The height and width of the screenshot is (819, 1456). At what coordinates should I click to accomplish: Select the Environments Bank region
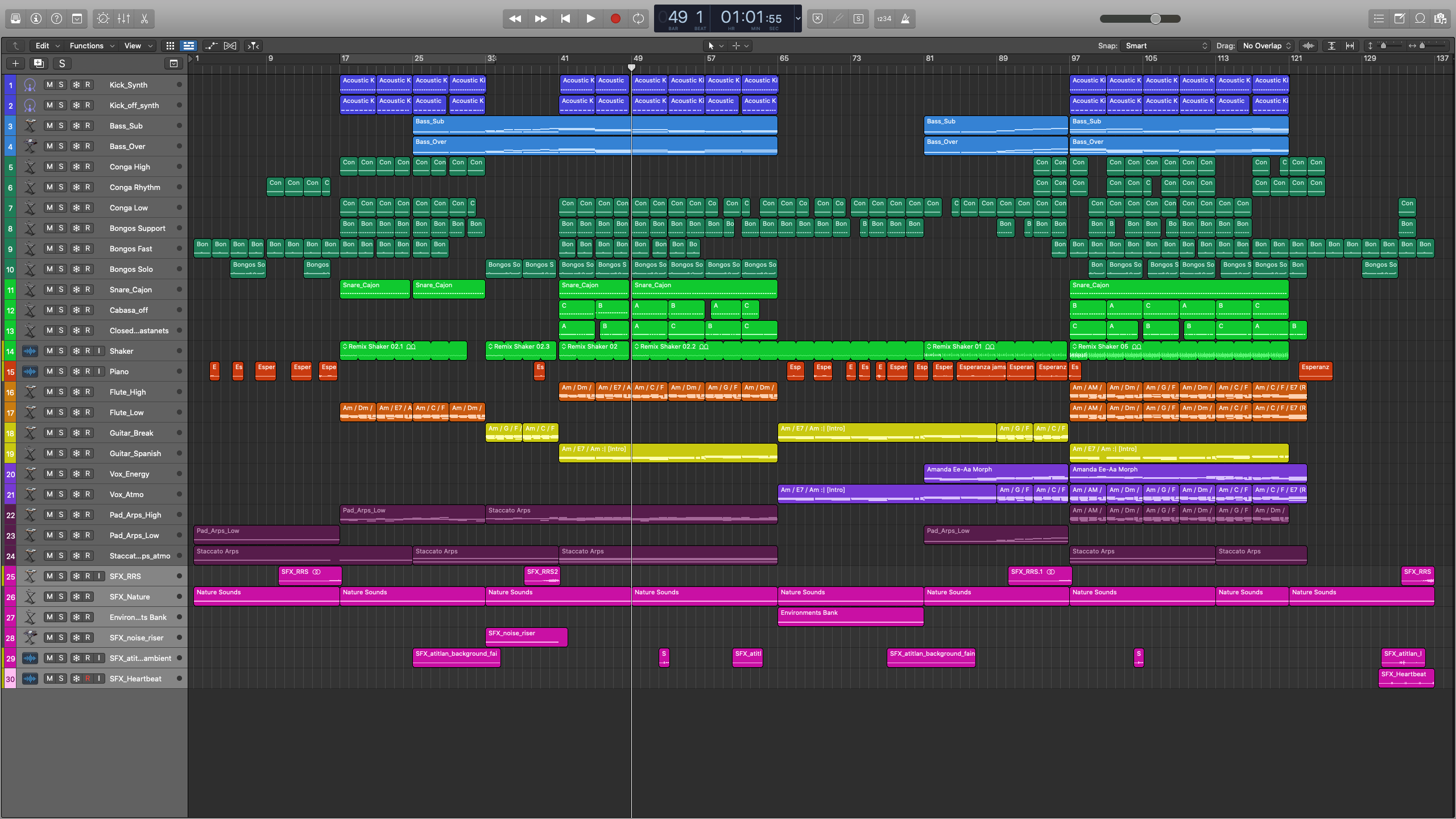tap(850, 617)
